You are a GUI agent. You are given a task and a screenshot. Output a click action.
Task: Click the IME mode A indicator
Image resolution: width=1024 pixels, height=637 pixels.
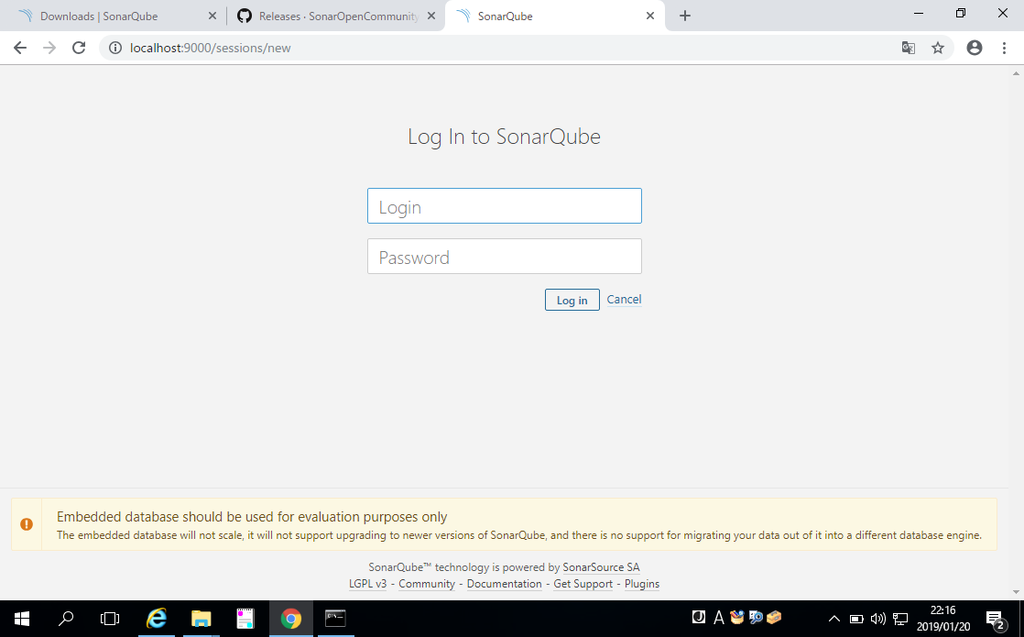coord(718,617)
